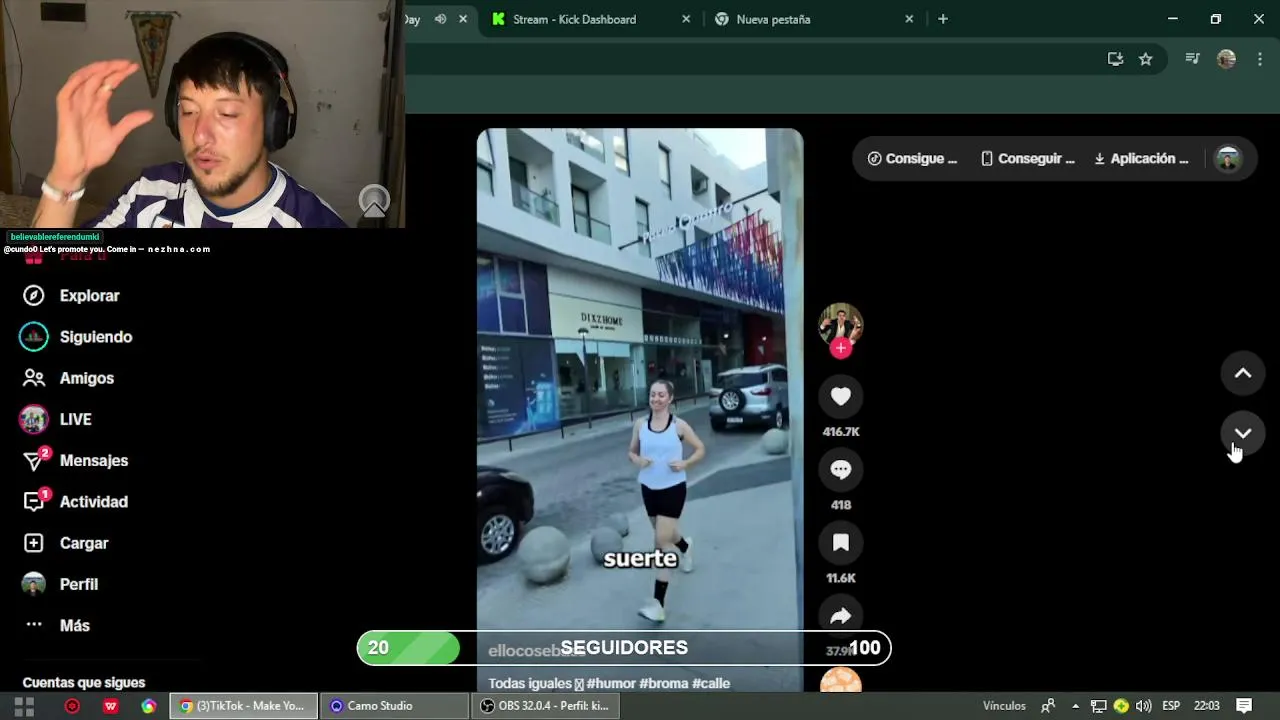The image size is (1280, 720).
Task: Go to Amigos section
Action: [68, 378]
